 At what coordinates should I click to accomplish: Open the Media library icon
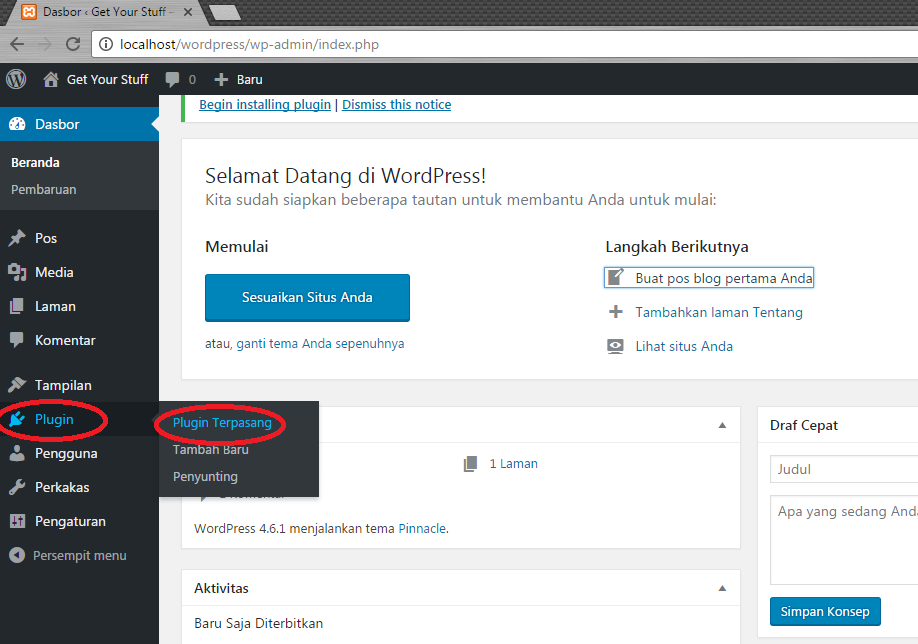(18, 272)
